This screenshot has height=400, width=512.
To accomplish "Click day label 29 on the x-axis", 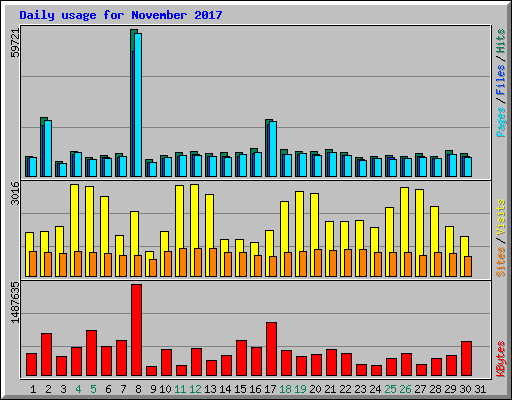I will click(x=450, y=389).
